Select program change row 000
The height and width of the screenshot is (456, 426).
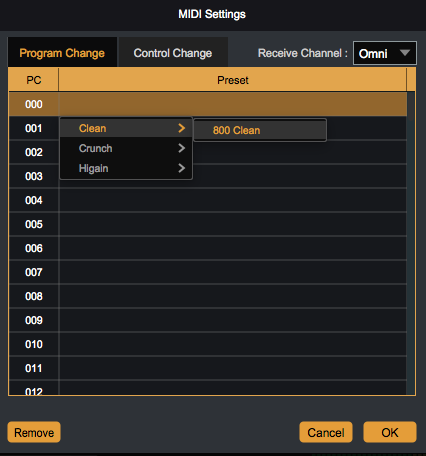(208, 104)
